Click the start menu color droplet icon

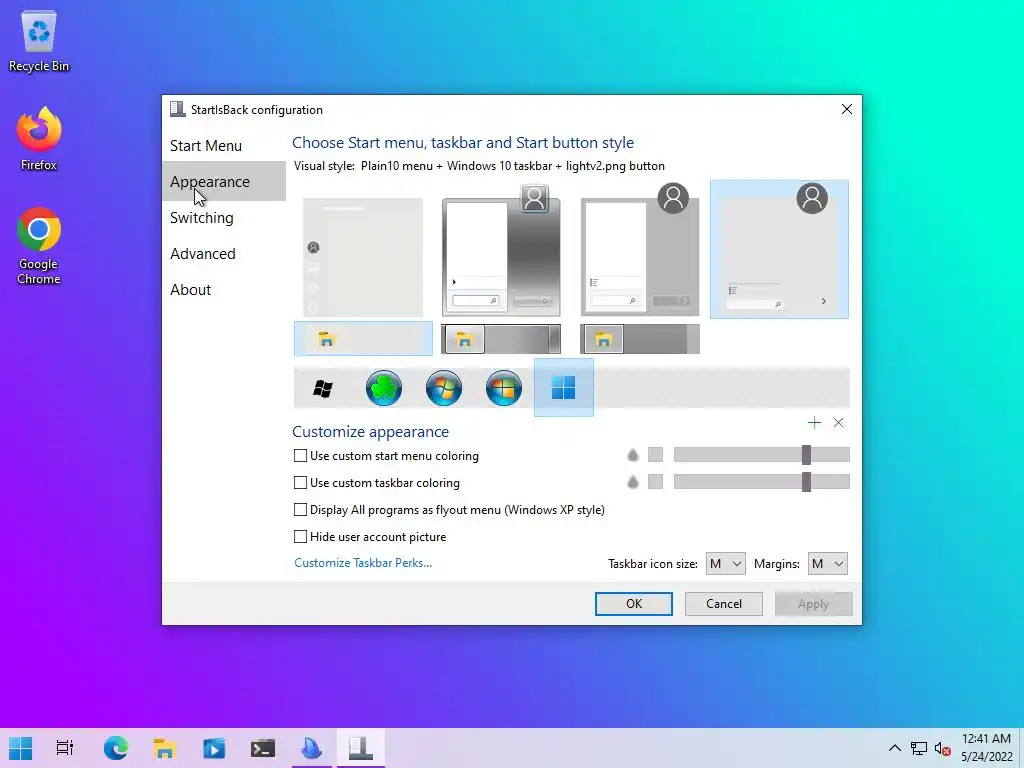point(633,455)
